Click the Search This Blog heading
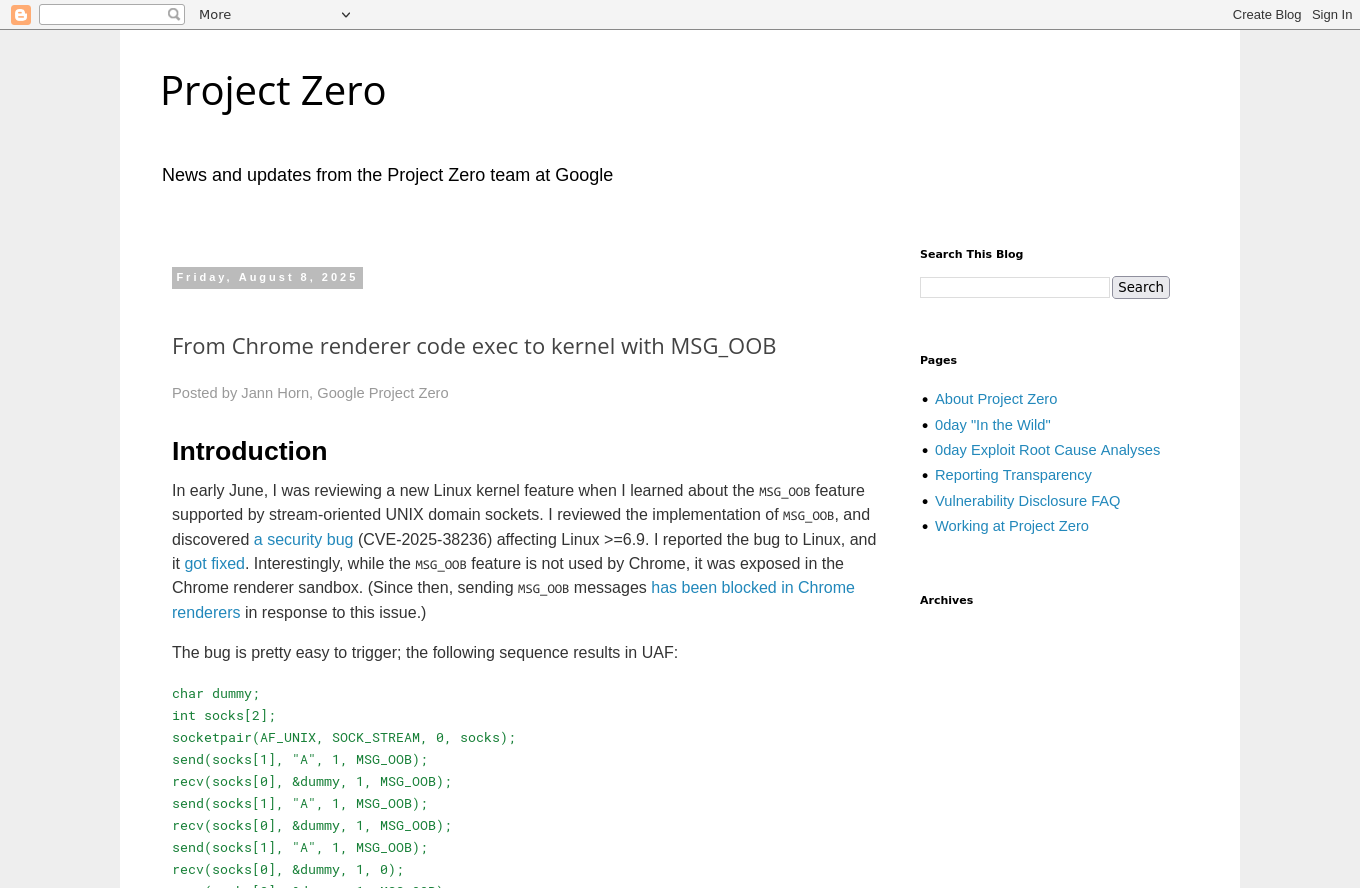The image size is (1360, 888). (971, 254)
